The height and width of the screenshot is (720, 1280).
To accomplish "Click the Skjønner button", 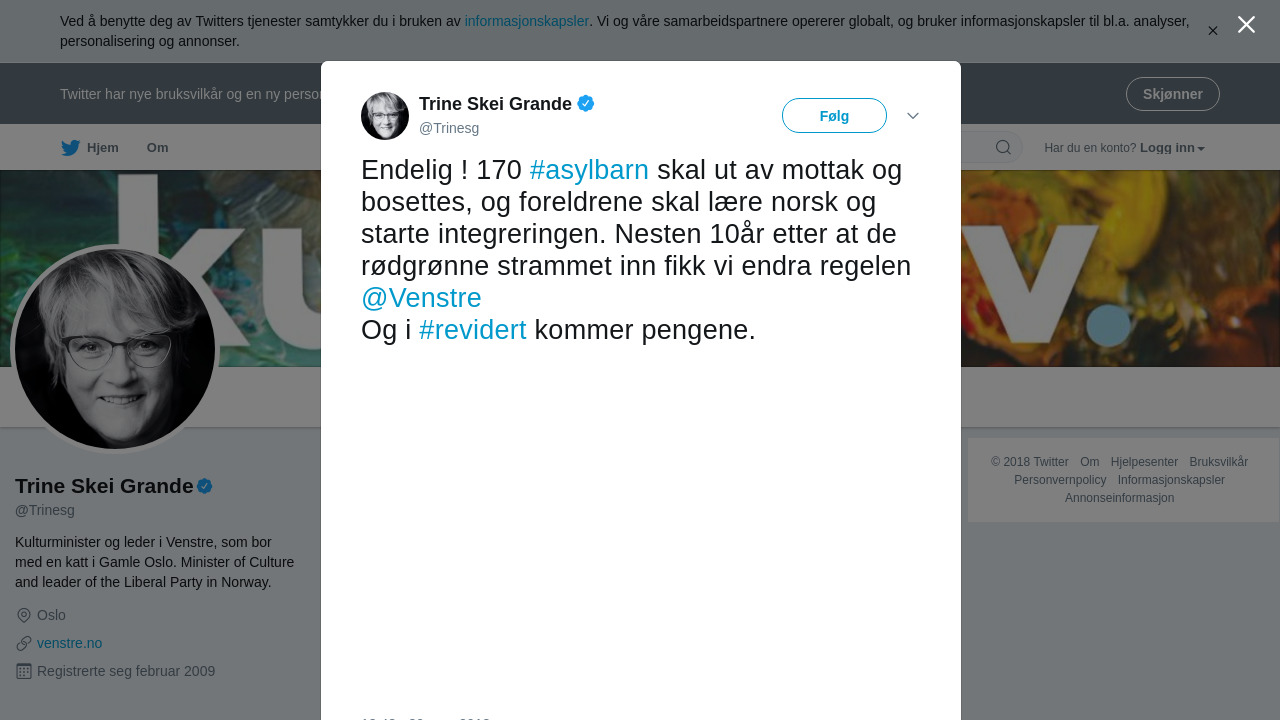I will point(1173,94).
